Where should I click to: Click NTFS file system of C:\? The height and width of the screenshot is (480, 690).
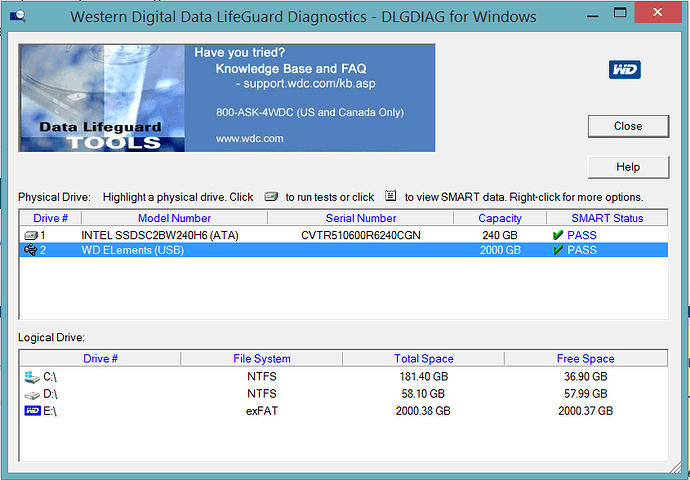[x=262, y=377]
